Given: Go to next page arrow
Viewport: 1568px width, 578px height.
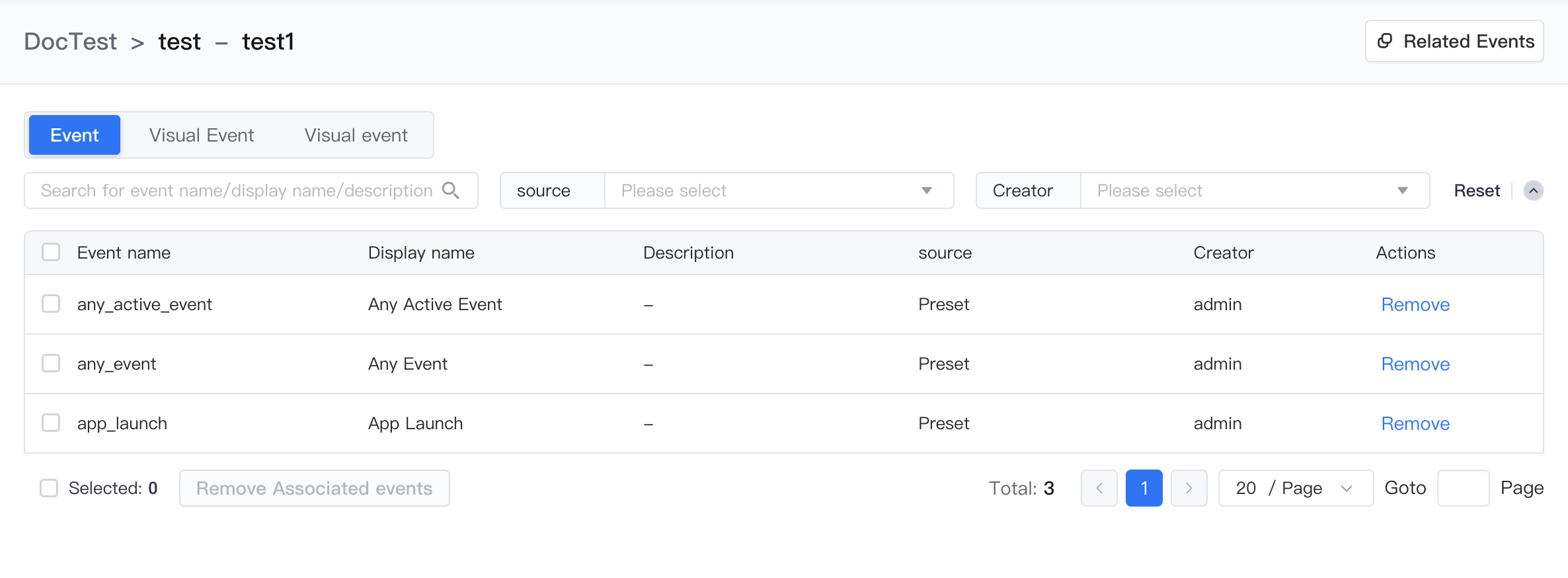Looking at the screenshot, I should (x=1189, y=488).
